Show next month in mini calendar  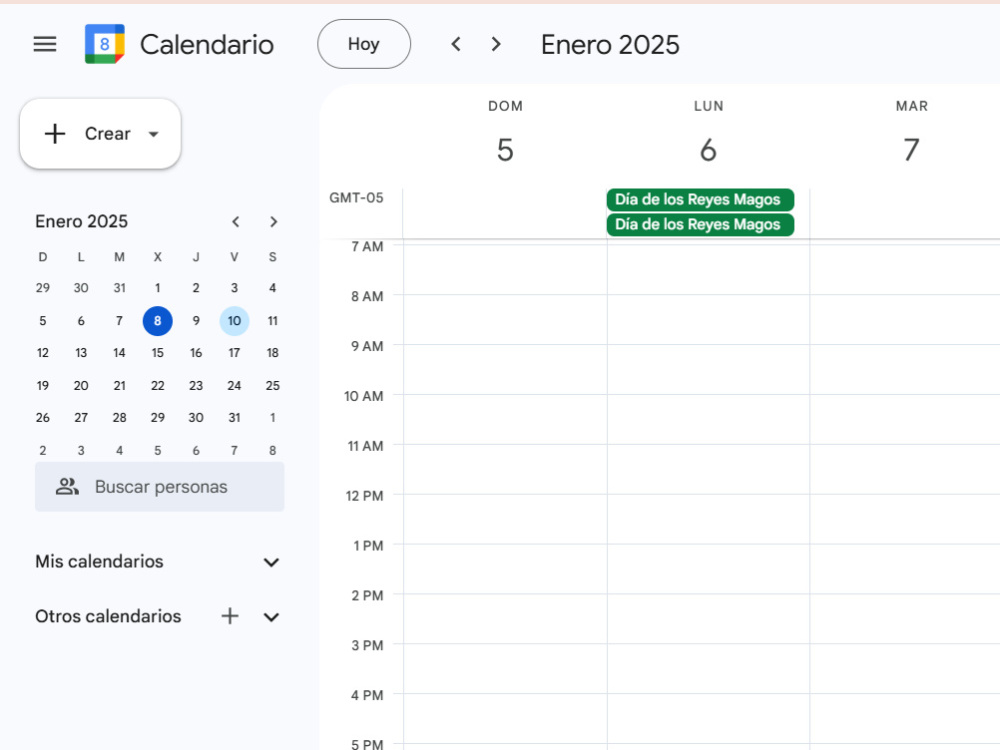tap(274, 222)
